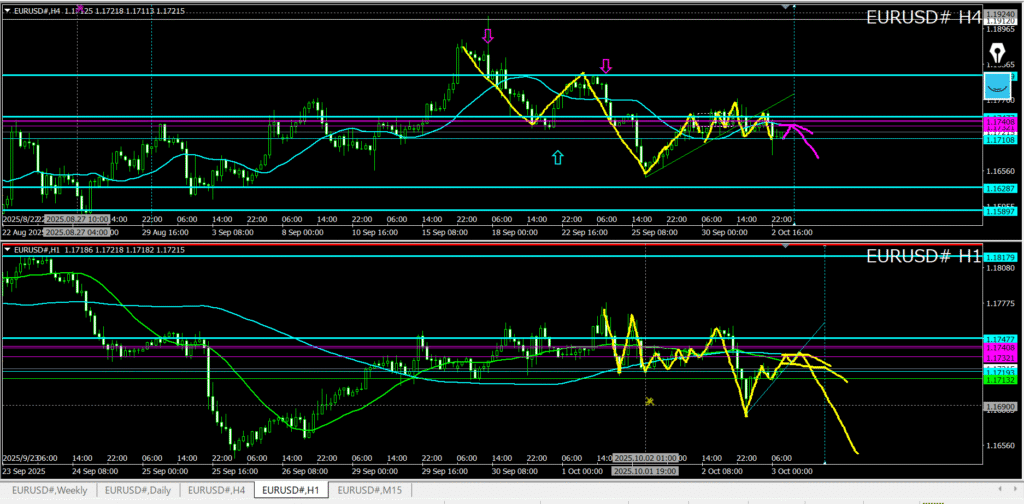Open the EURUSD#,Daily chart tab
Viewport: 1024px width, 504px height.
(x=139, y=490)
